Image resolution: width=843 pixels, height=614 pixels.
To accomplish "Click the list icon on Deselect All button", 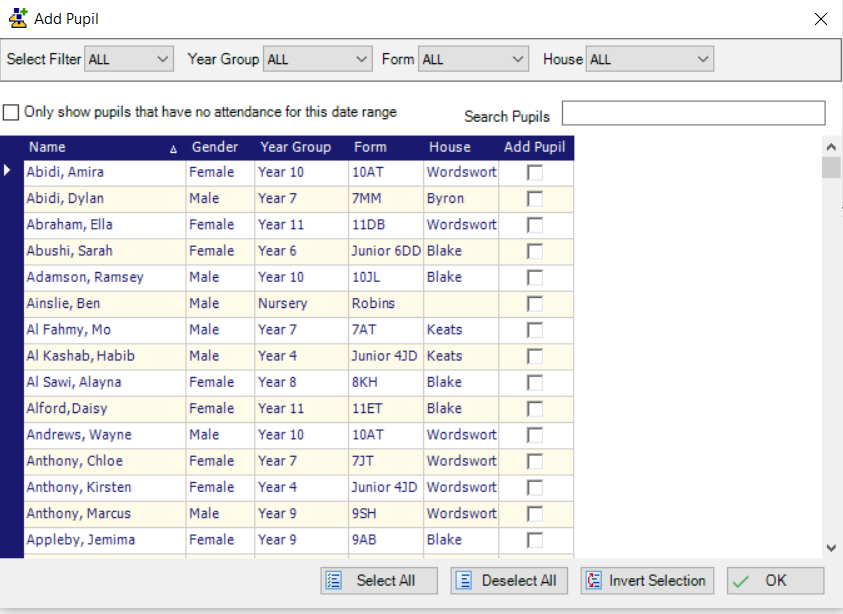I will (x=464, y=580).
